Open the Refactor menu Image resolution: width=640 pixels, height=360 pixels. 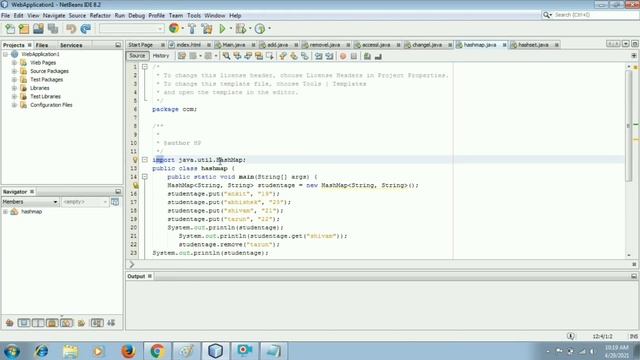coord(100,16)
